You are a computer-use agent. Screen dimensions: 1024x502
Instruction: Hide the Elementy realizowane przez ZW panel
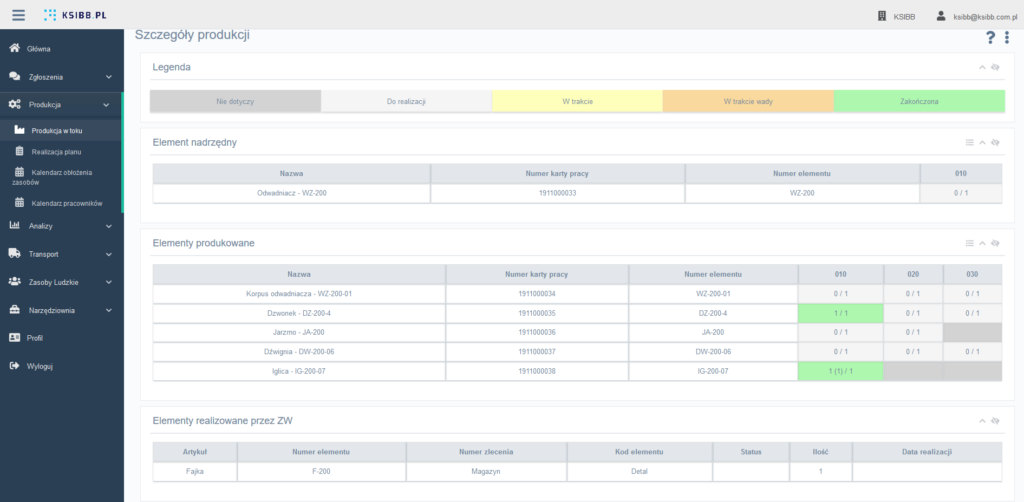(x=995, y=420)
